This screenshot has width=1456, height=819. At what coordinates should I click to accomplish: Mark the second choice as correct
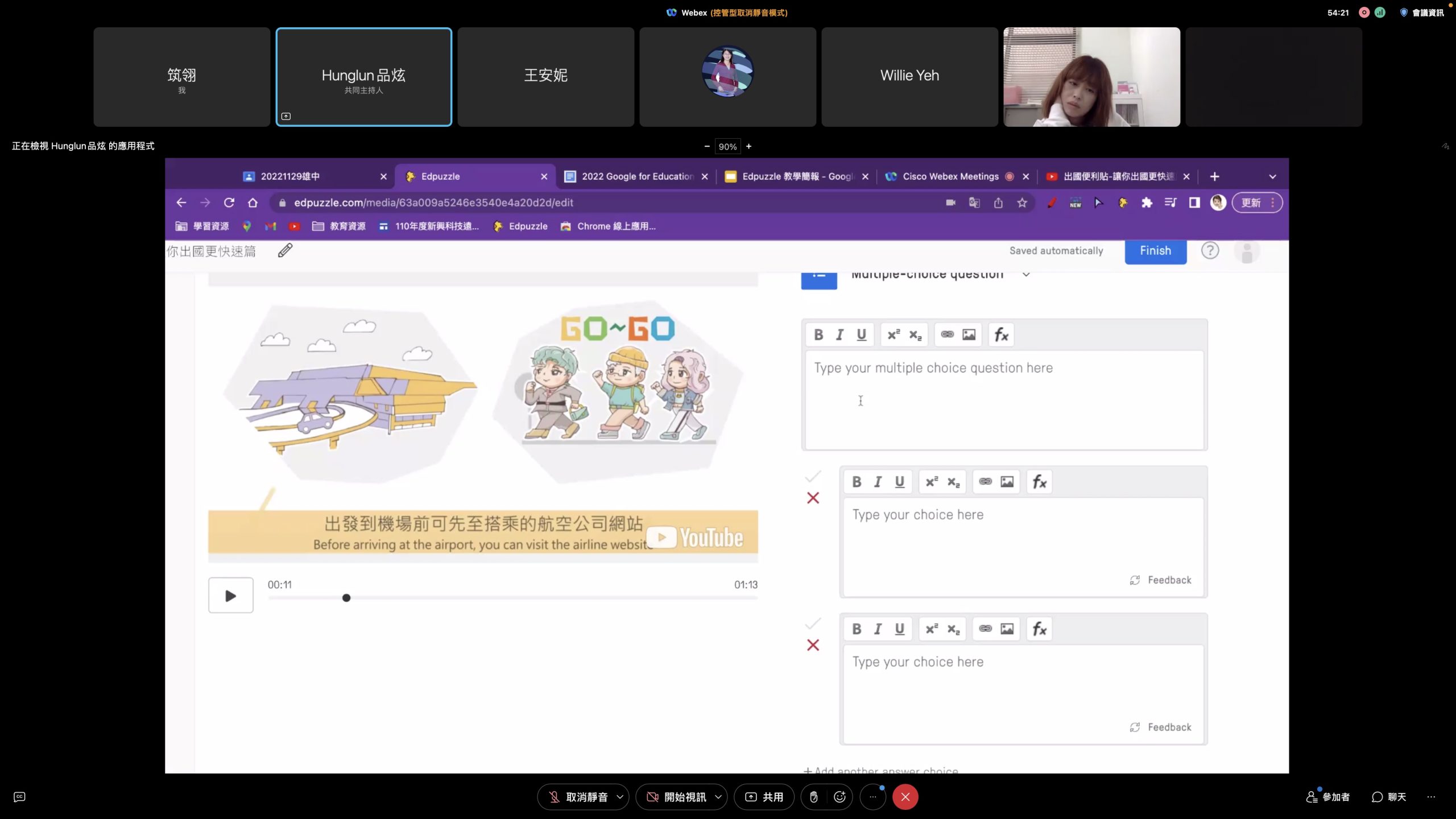point(813,623)
